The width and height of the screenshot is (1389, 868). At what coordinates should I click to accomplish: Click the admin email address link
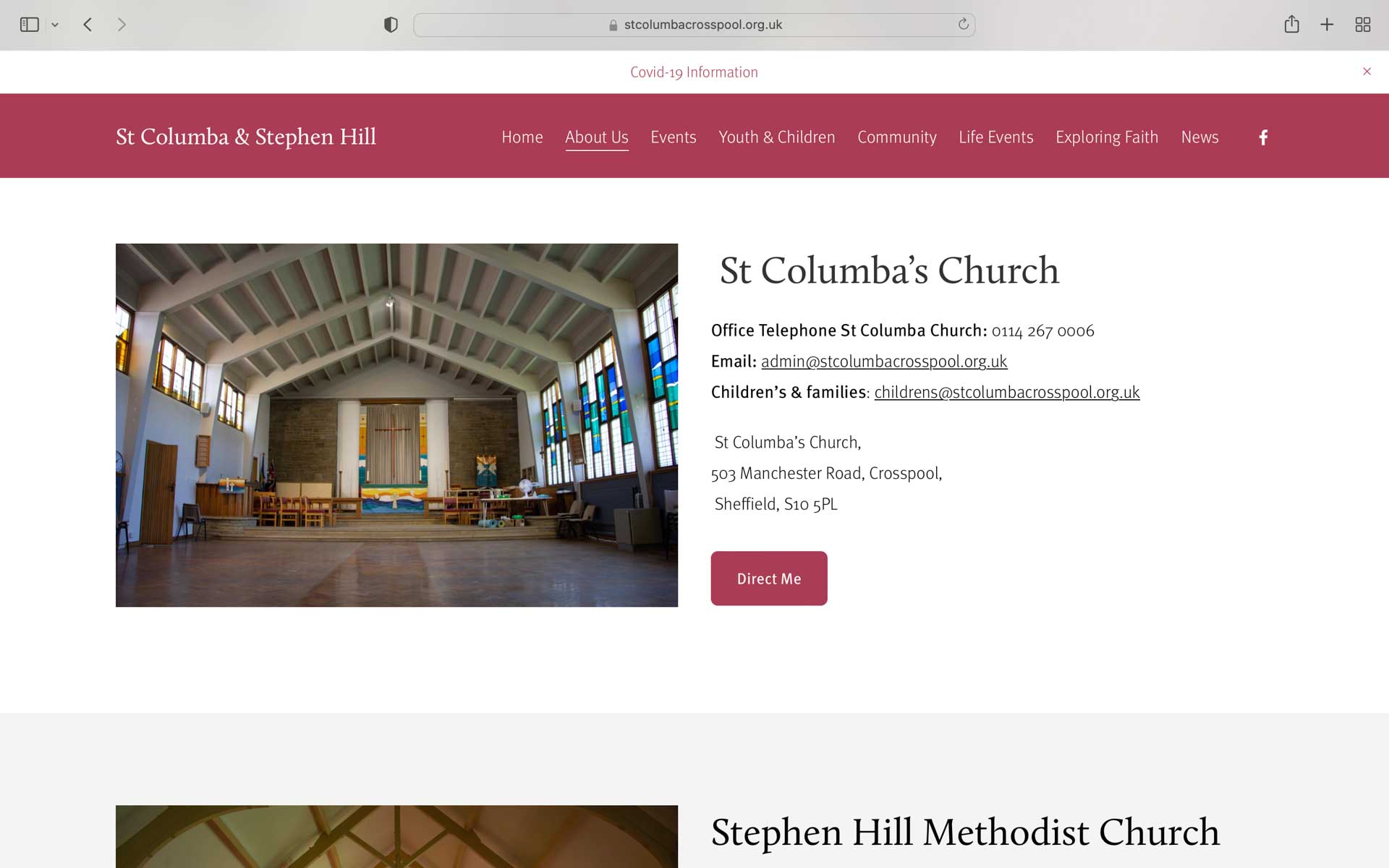[884, 361]
